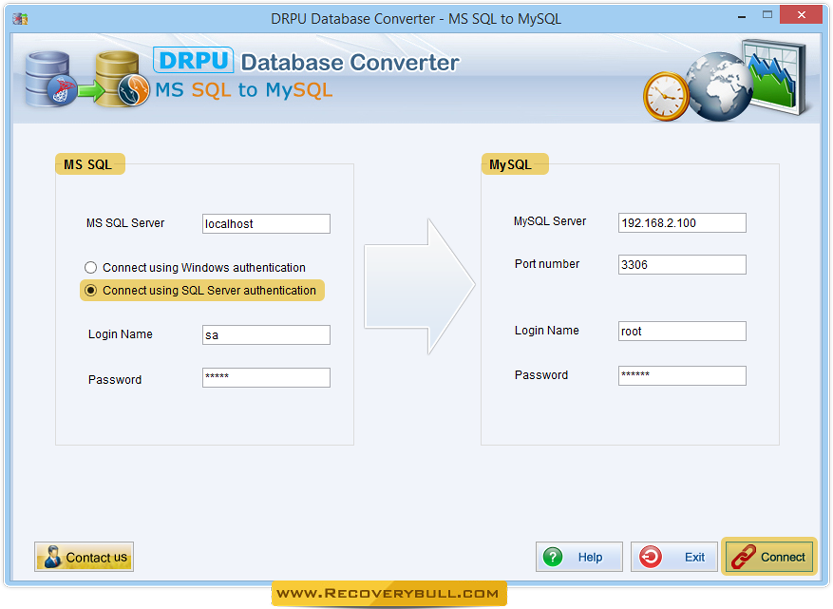Image resolution: width=833 pixels, height=609 pixels.
Task: Click the MS SQL group label
Action: 89,164
